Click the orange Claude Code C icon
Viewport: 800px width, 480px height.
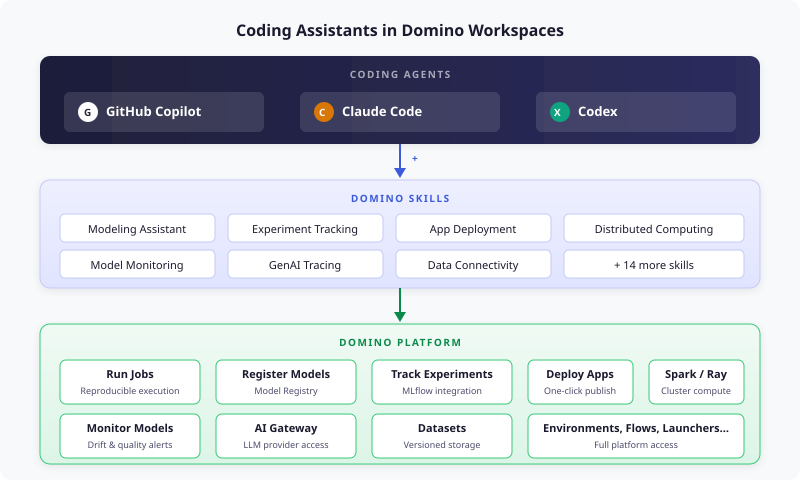[x=323, y=112]
